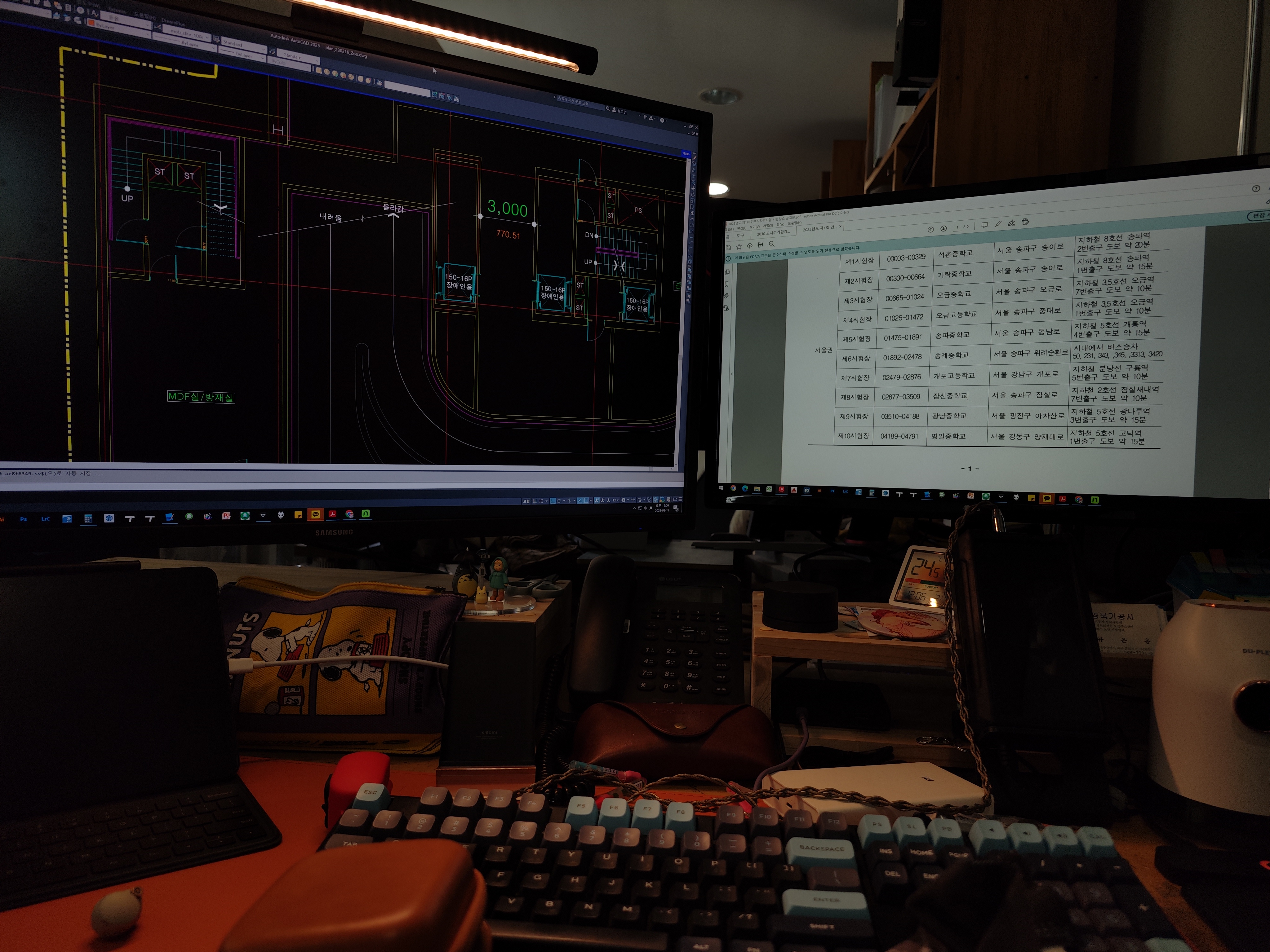Open File Explorer on the right monitor taskbar
Viewport: 1270px width, 952px height.
[x=757, y=490]
